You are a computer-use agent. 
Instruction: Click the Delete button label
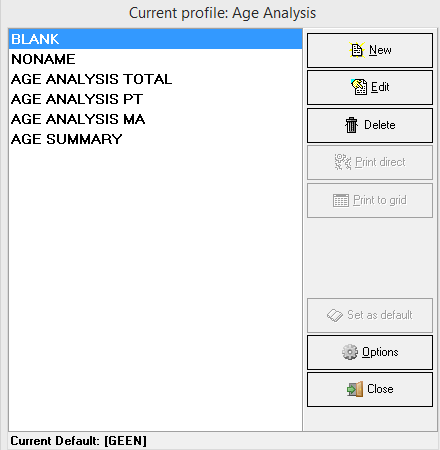(380, 125)
